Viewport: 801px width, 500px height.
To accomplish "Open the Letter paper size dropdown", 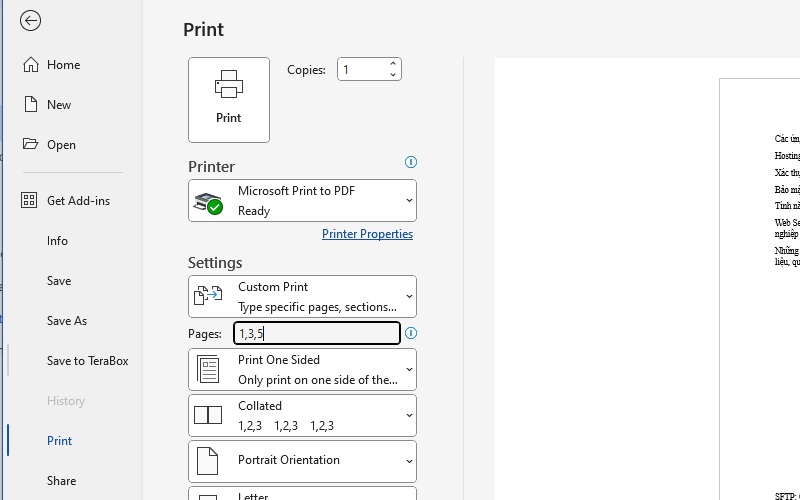I will (x=302, y=493).
